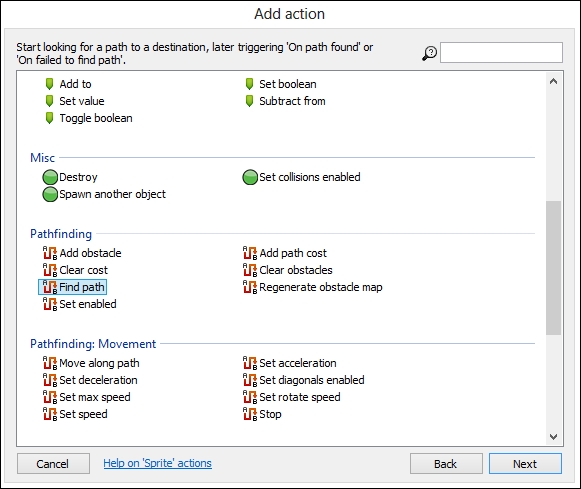Click the vertical scrollbar thumb

(554, 268)
